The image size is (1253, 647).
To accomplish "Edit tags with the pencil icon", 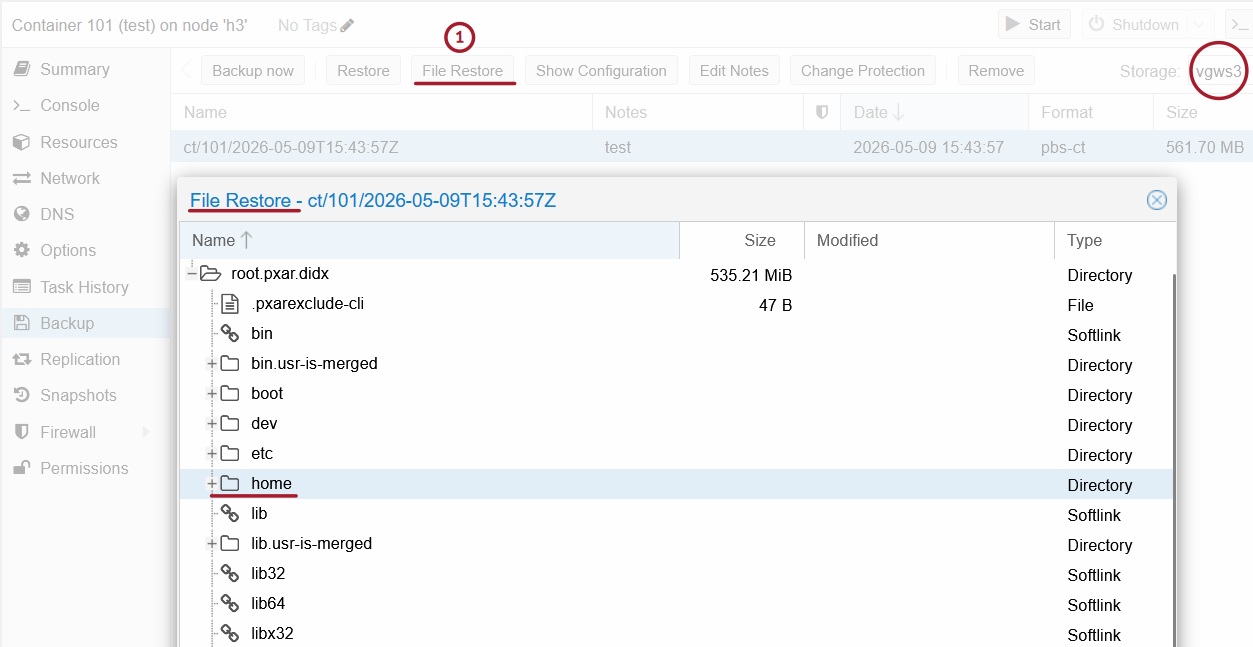I will point(347,25).
